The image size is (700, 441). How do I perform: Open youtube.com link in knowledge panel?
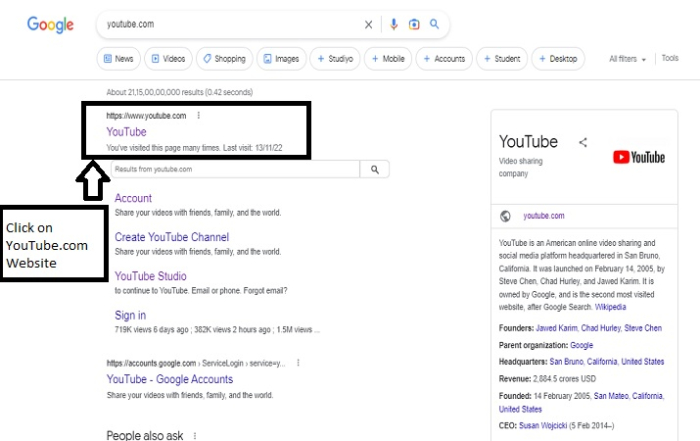tap(544, 216)
